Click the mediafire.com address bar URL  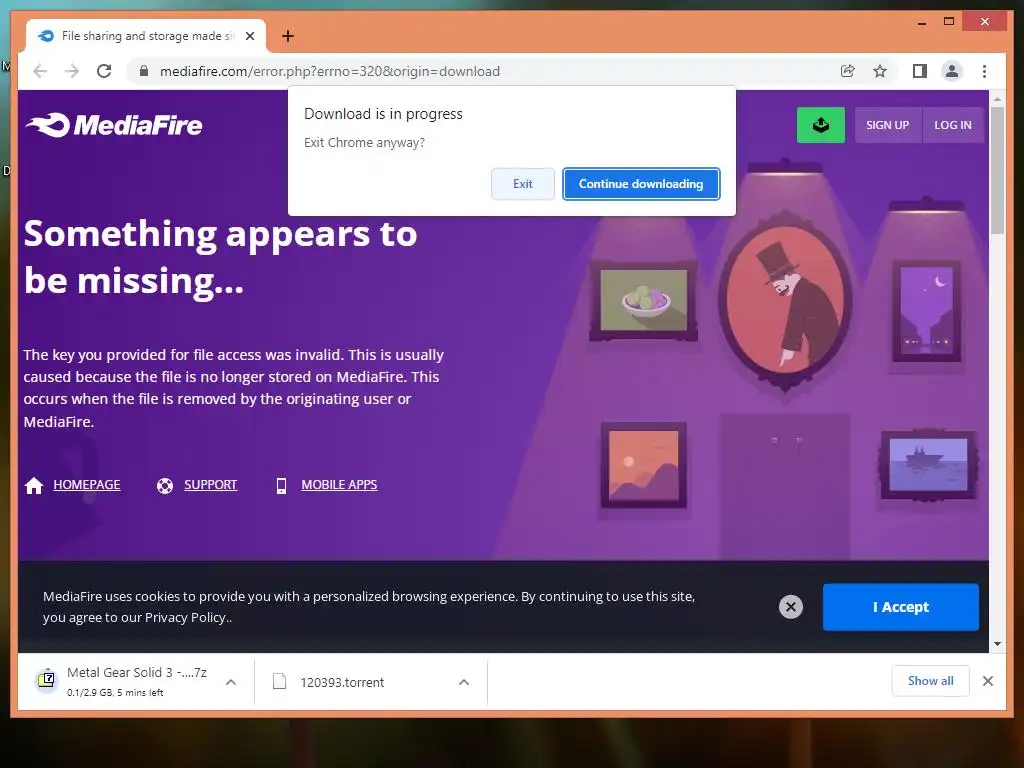(x=330, y=71)
